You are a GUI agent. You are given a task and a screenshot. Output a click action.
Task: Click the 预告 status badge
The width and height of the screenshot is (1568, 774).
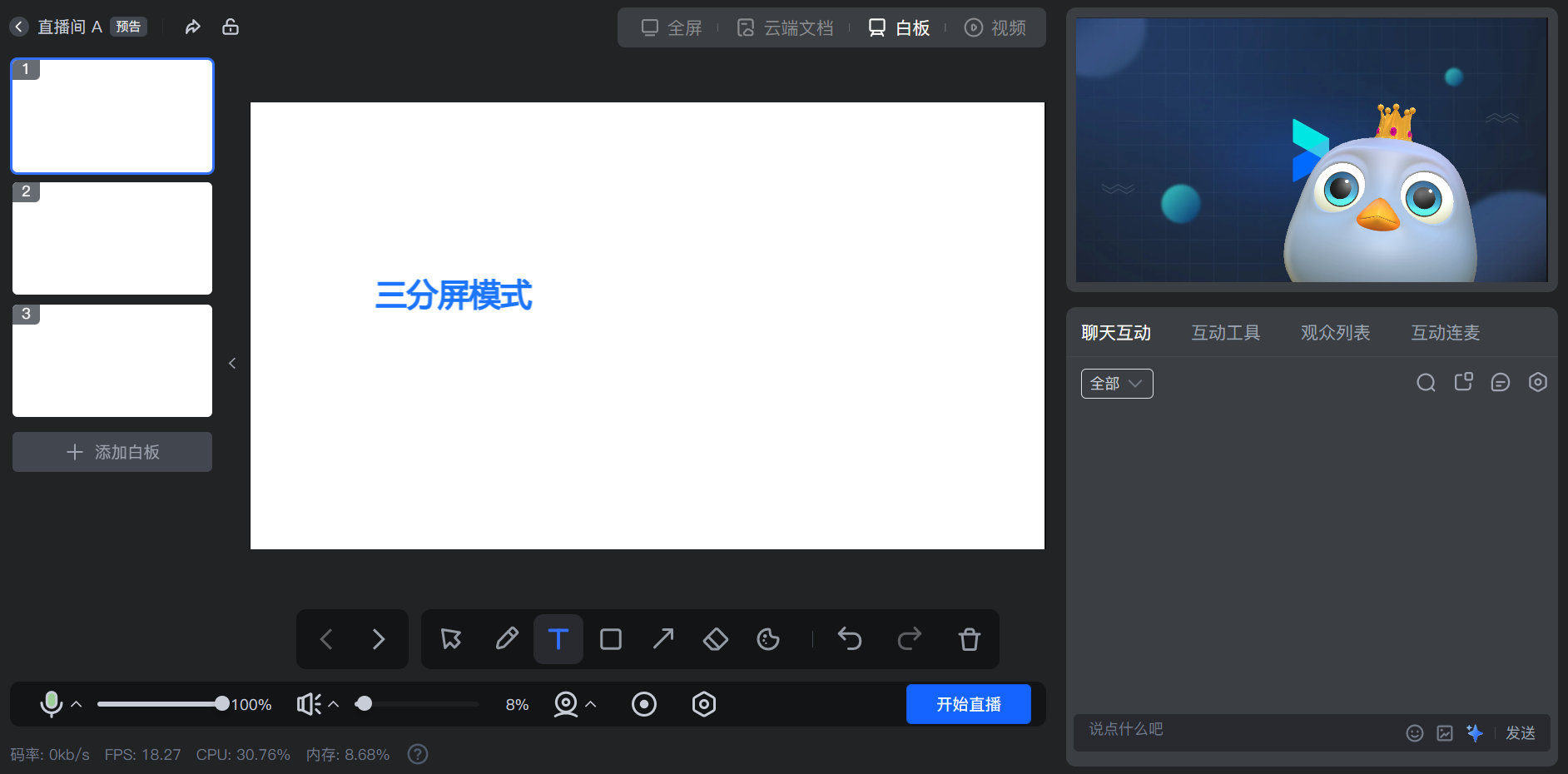point(128,27)
